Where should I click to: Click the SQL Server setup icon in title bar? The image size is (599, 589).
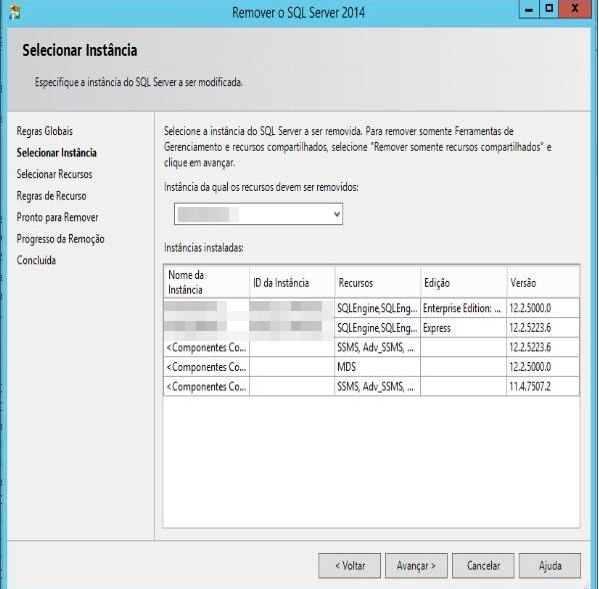pyautogui.click(x=15, y=12)
